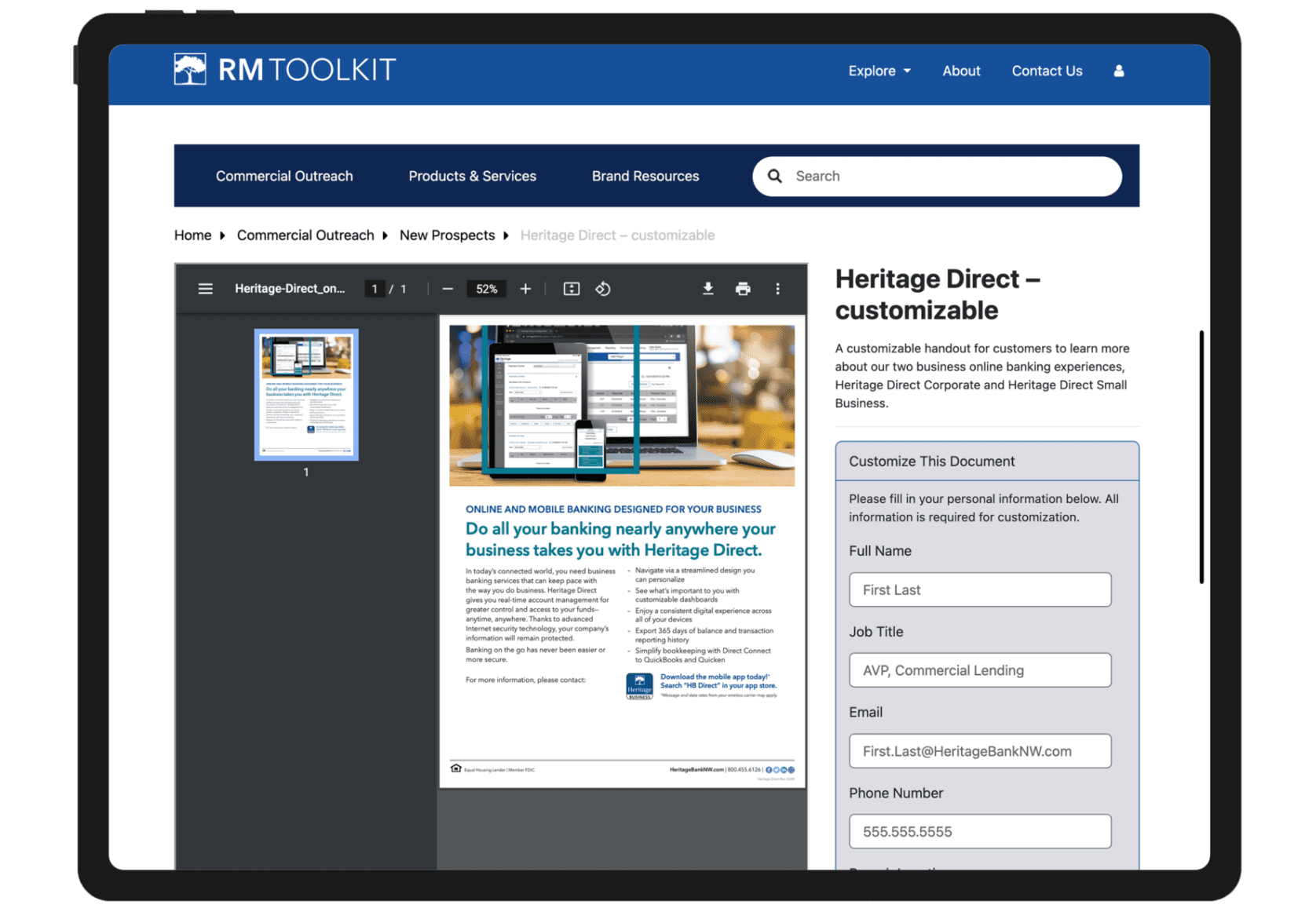Image resolution: width=1316 pixels, height=912 pixels.
Task: Click the PDF page number box
Action: [375, 289]
